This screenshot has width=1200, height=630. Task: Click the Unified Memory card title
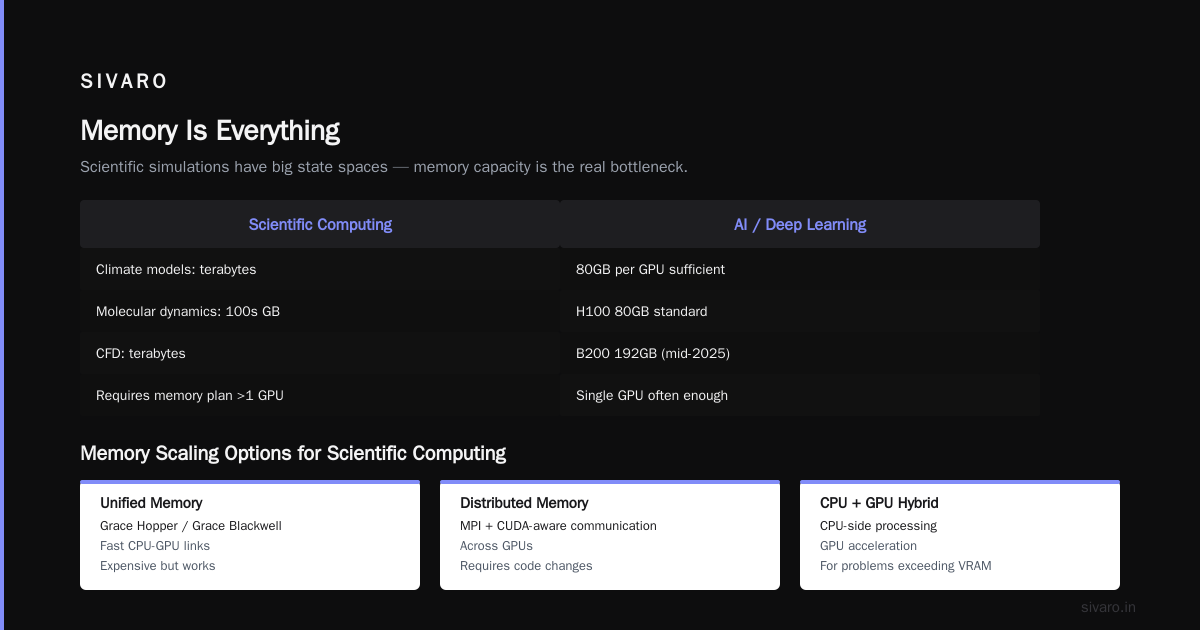click(151, 503)
